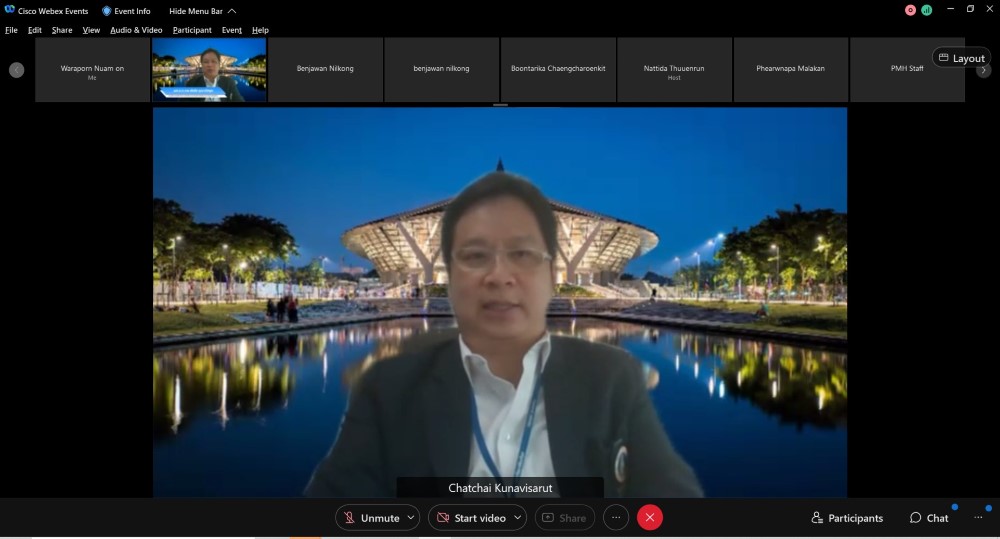Open panel options ellipsis right of Chat
The image size is (1000, 539).
click(978, 518)
